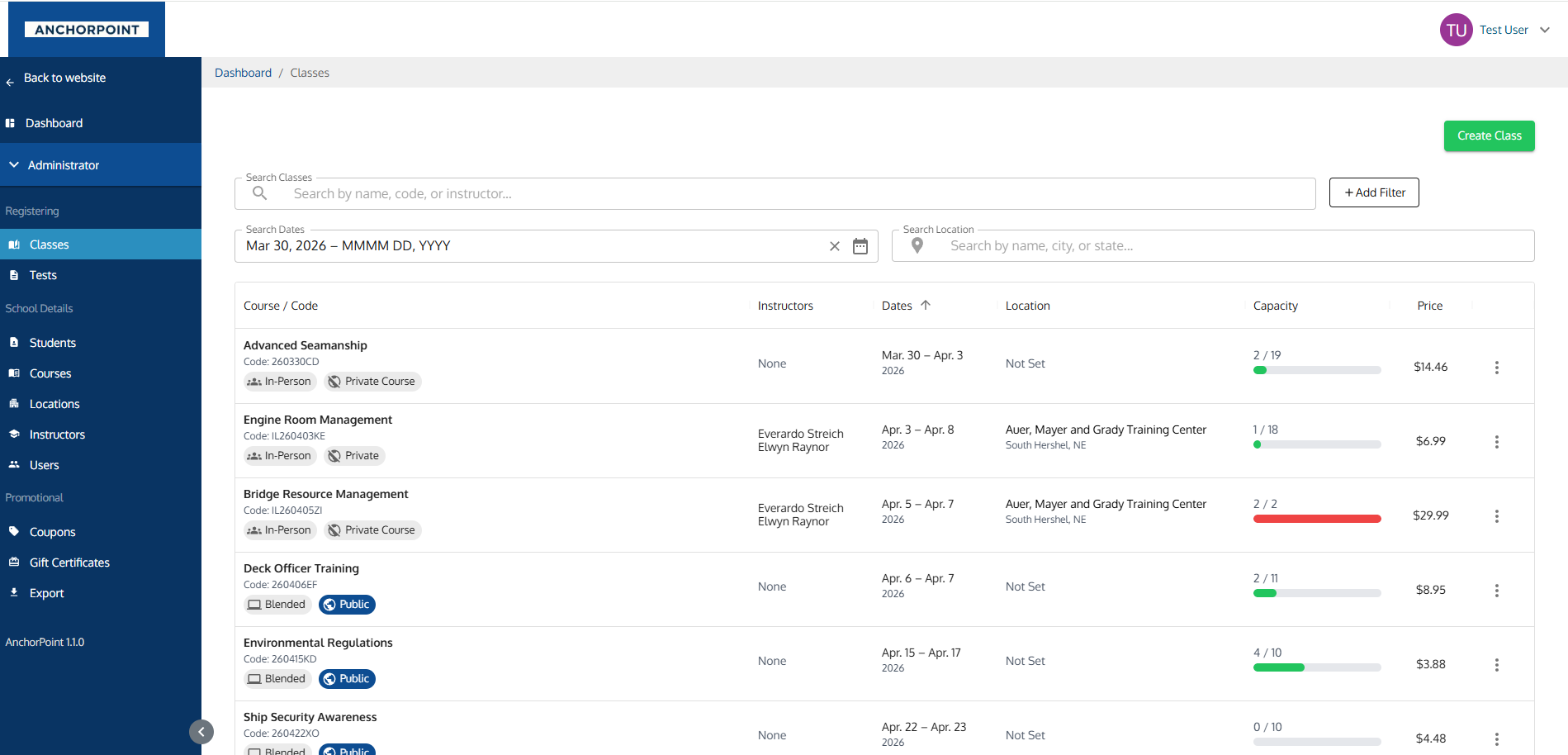
Task: Click the Users people icon in the sidebar
Action: click(x=14, y=464)
